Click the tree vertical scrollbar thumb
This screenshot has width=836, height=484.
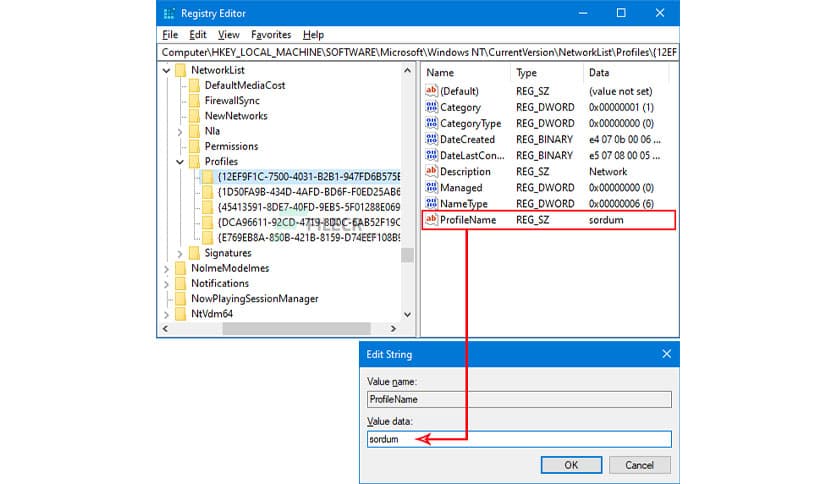tap(407, 255)
